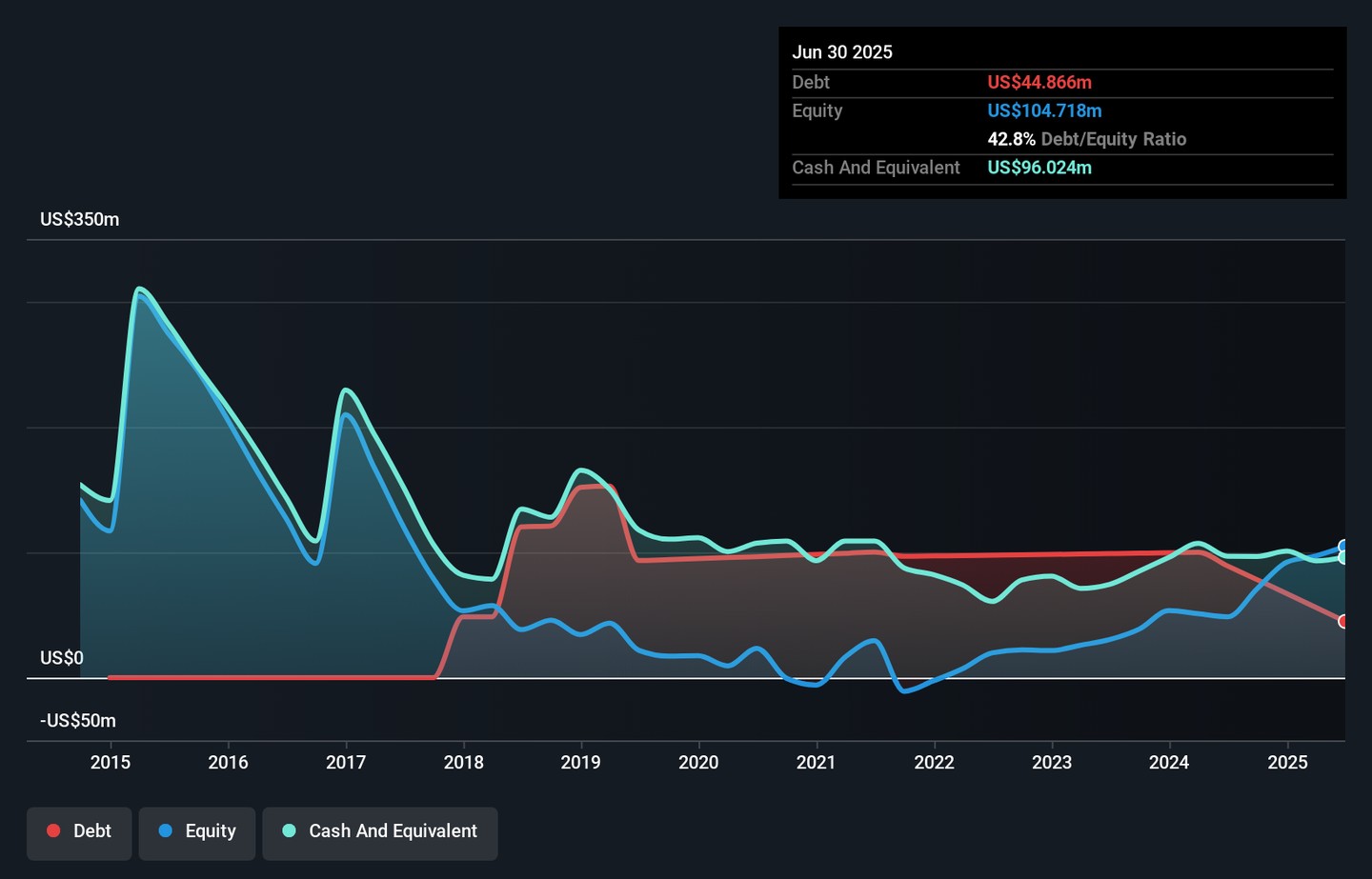Click the red Debt endpoint marker
This screenshot has height=879, width=1372.
point(1343,622)
